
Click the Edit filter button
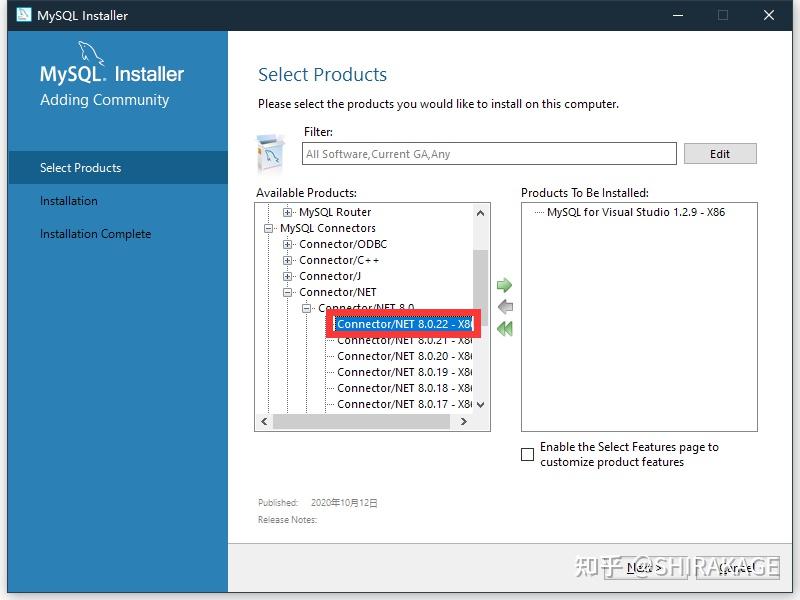720,154
